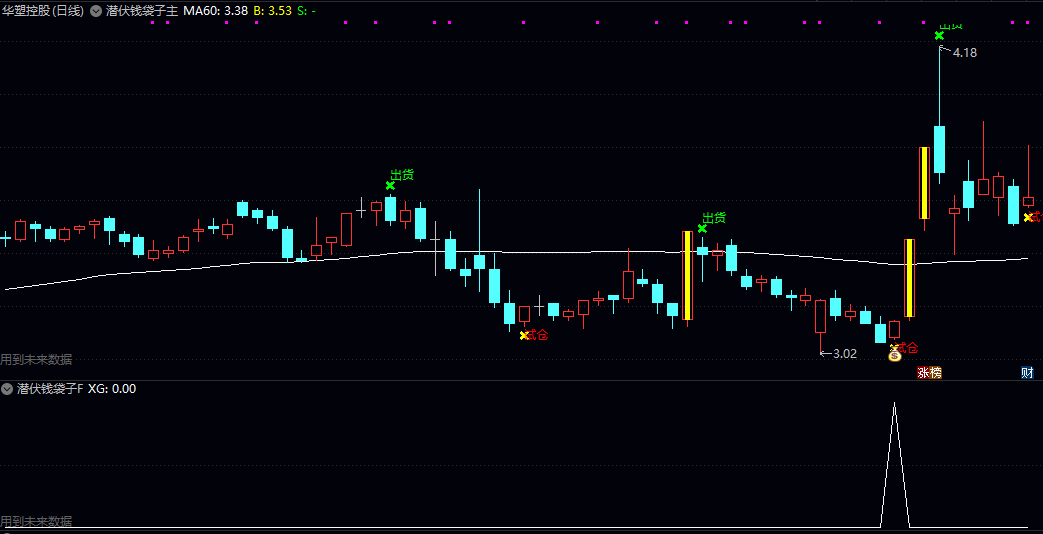Click the yellow X marker at the chart's right edge
The width and height of the screenshot is (1043, 534).
point(1028,217)
